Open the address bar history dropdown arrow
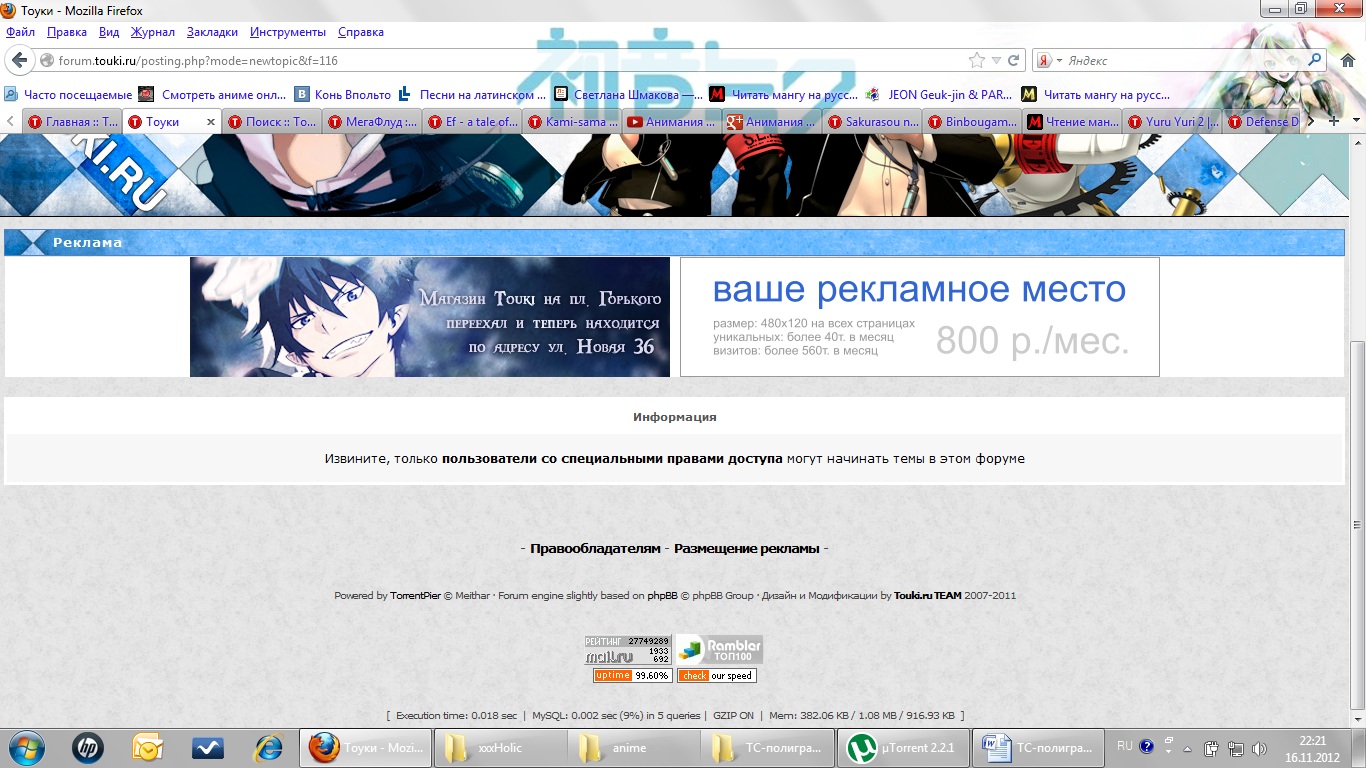Image resolution: width=1366 pixels, height=768 pixels. pos(996,60)
